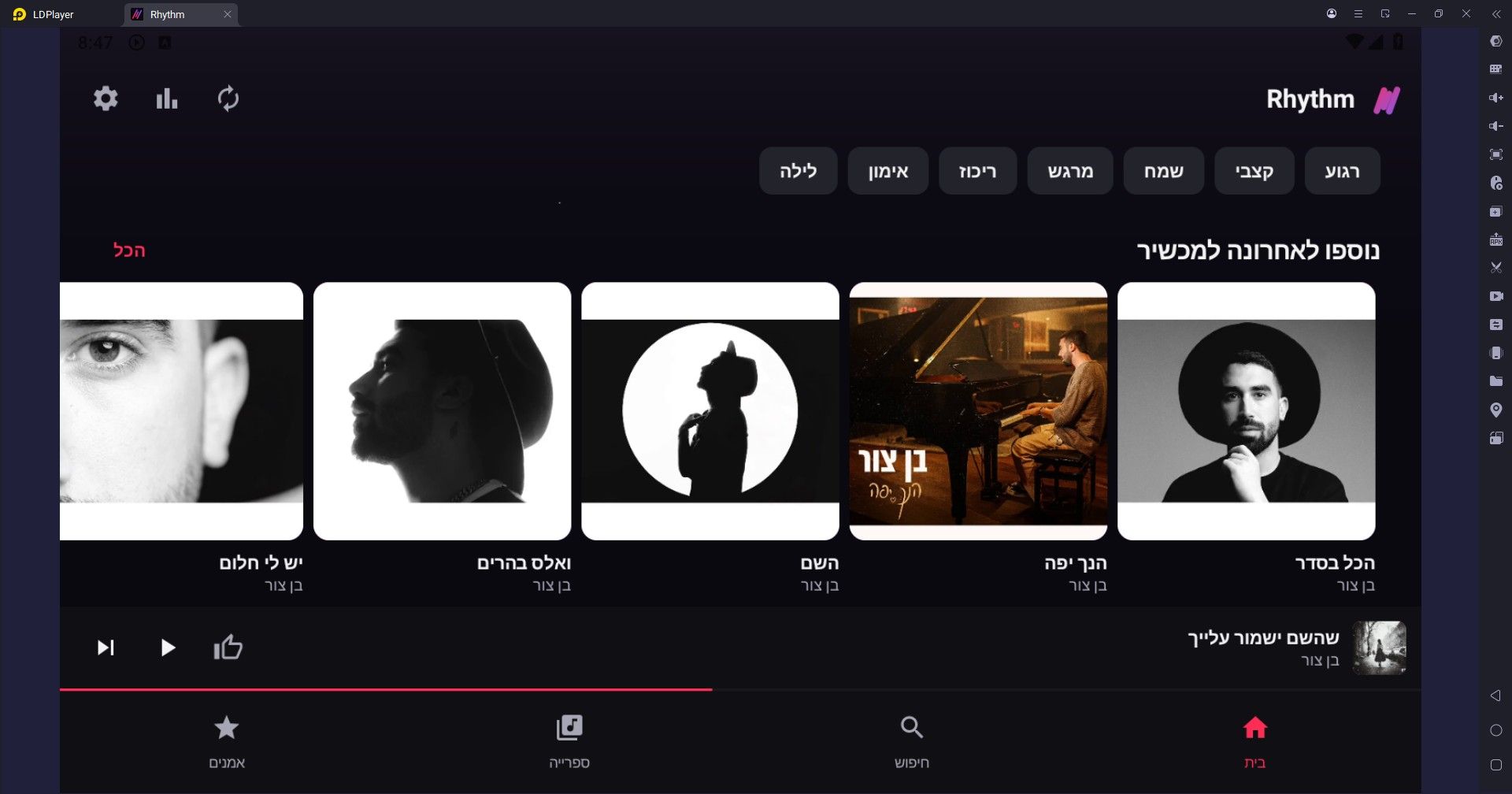Open LDPlayer install APK icon
1512x794 pixels.
coord(1496,239)
